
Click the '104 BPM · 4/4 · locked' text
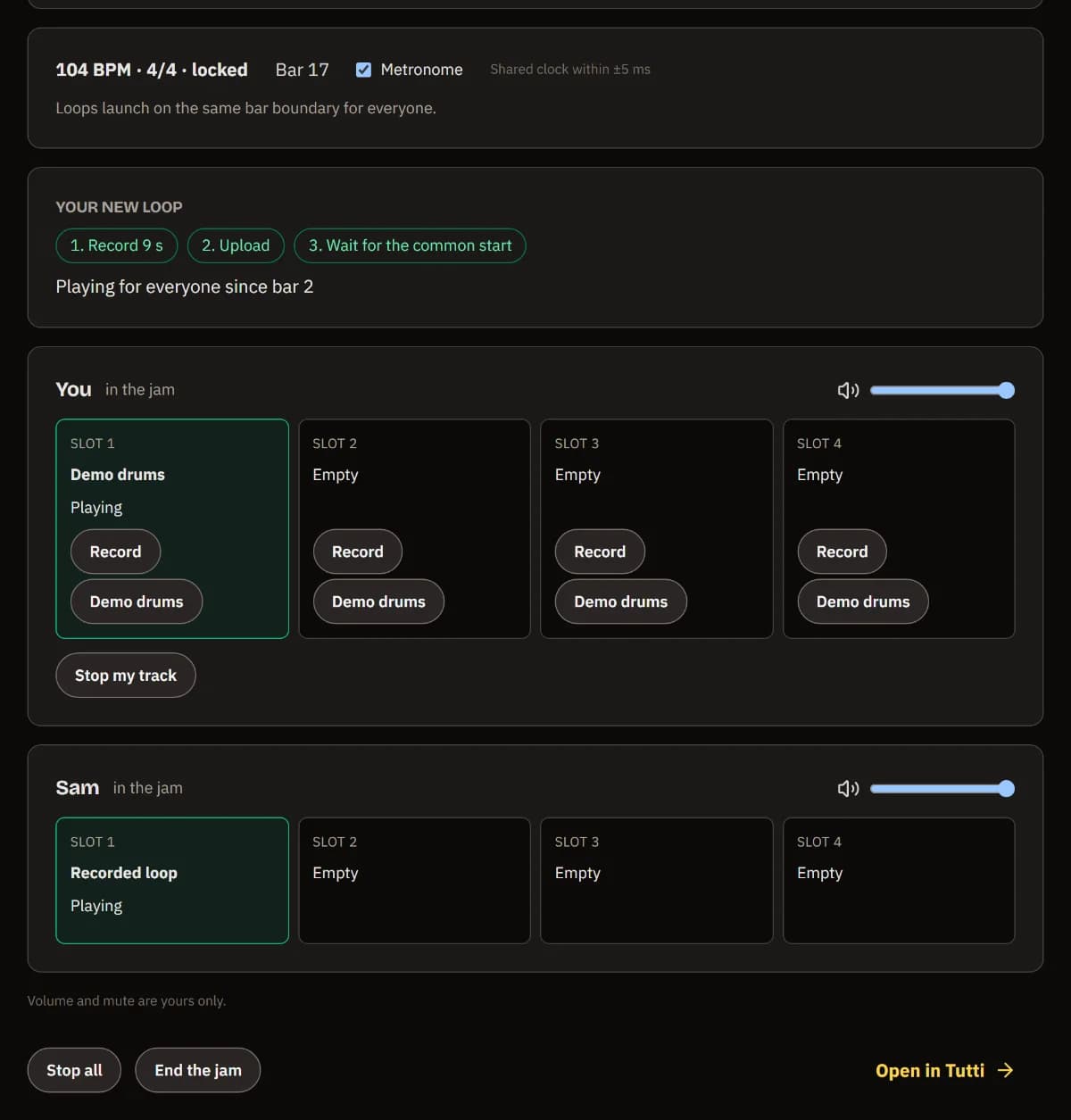(x=152, y=70)
